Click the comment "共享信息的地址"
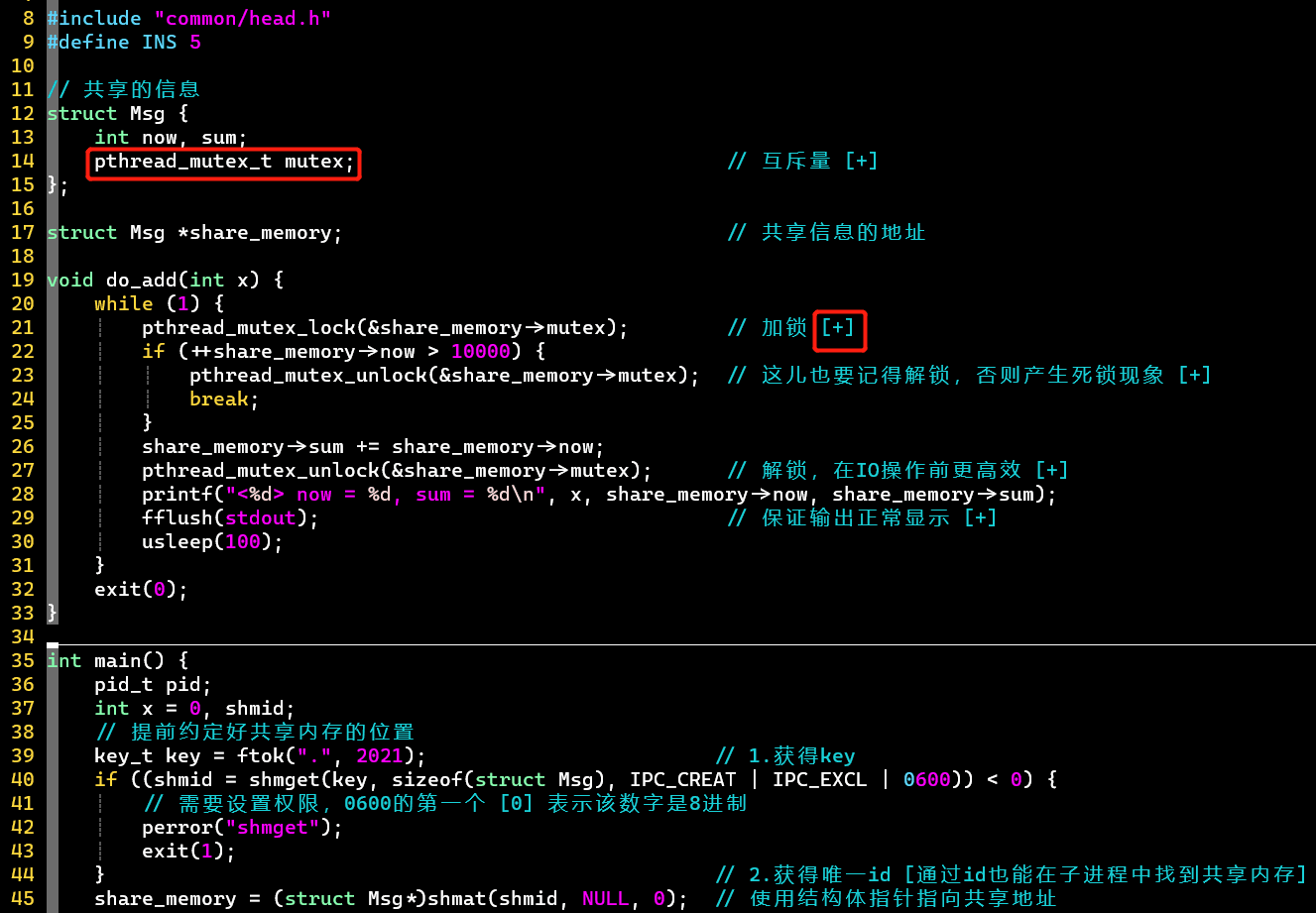The image size is (1316, 913). coord(844,232)
